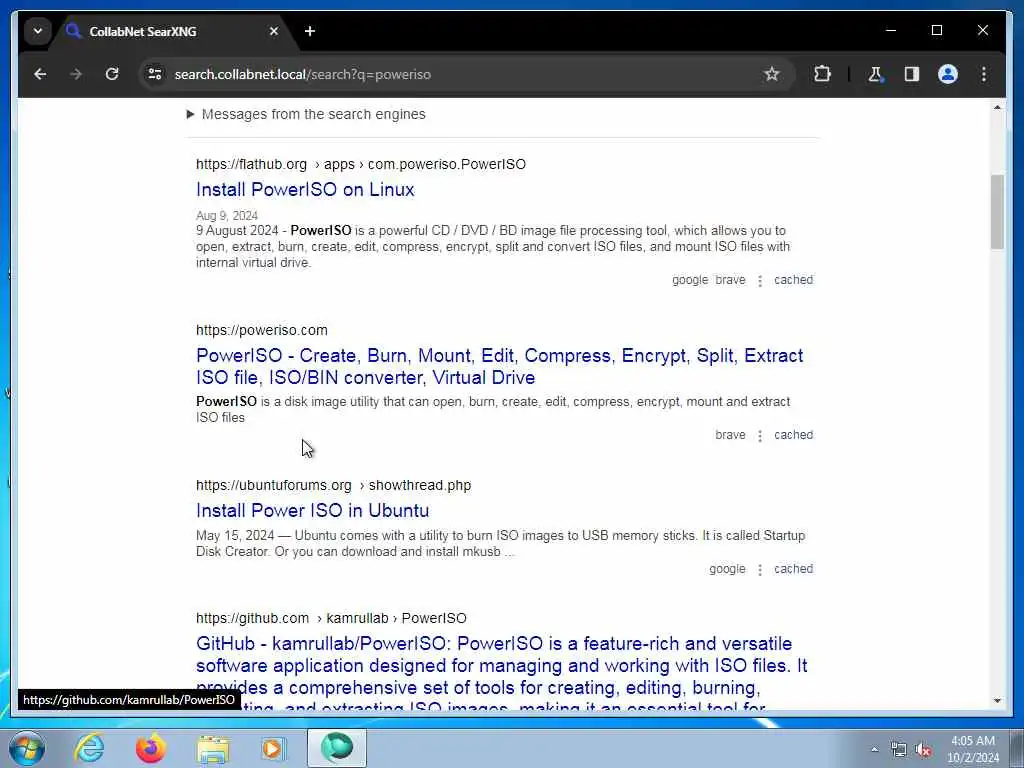The width and height of the screenshot is (1024, 768).
Task: Open the profile avatar menu
Action: tap(948, 74)
